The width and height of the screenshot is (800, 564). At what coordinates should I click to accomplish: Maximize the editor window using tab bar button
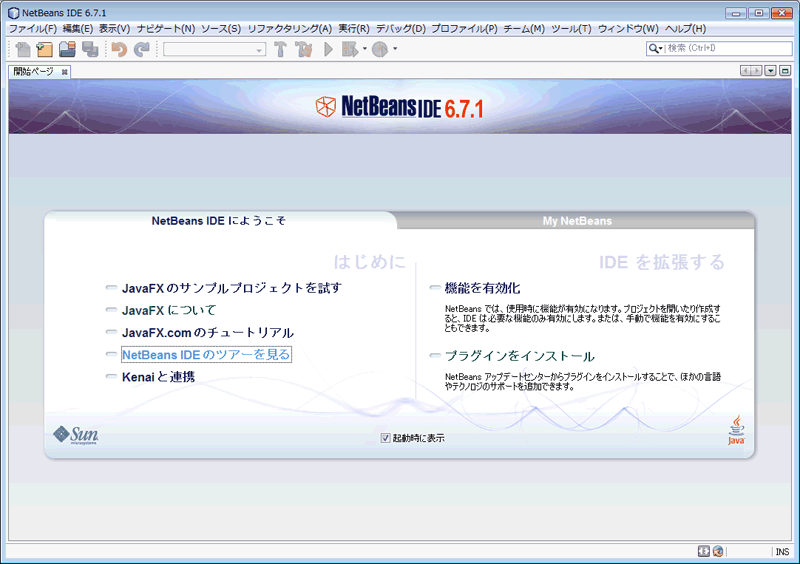coord(785,71)
